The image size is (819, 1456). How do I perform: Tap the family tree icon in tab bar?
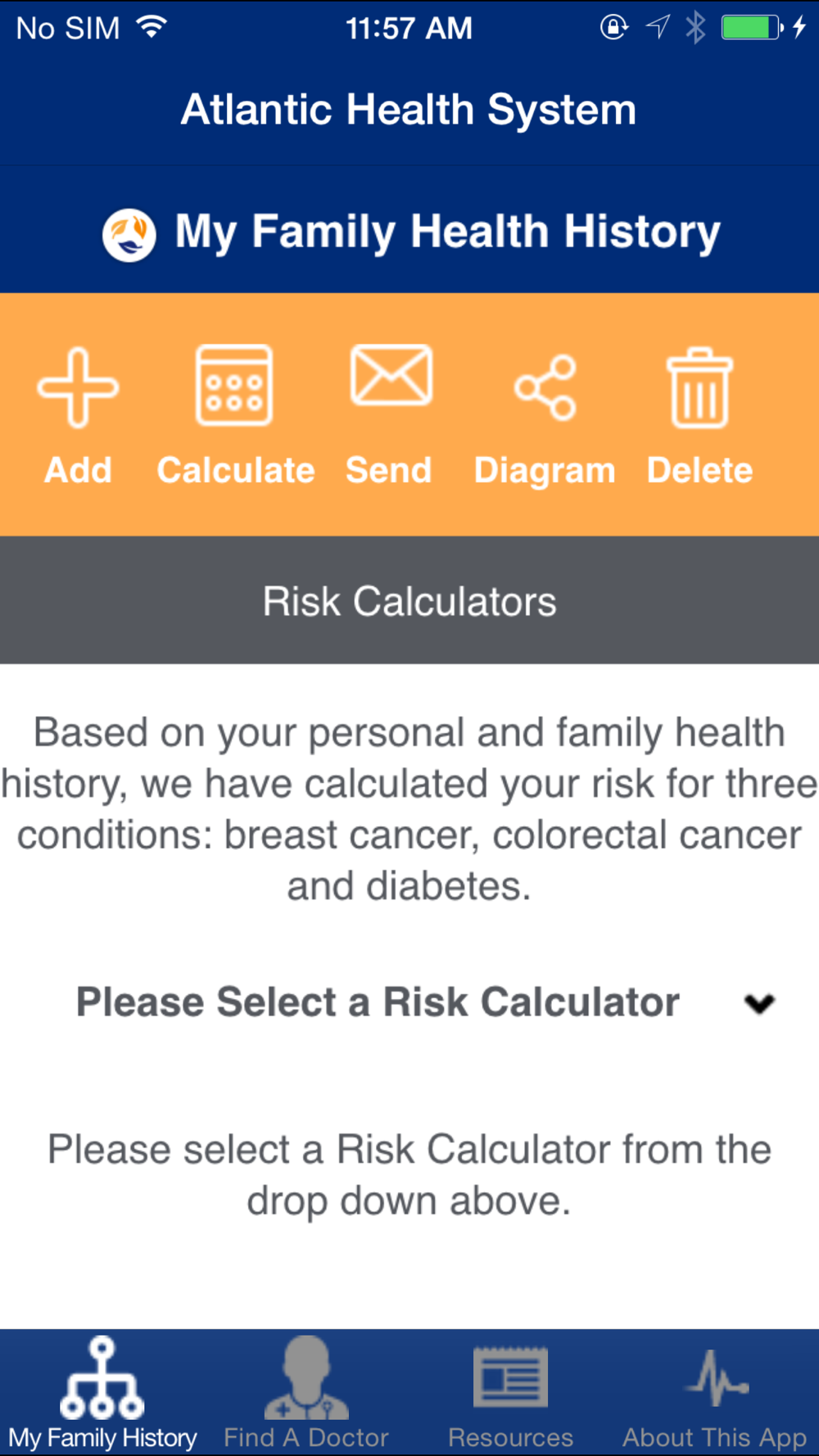click(102, 1377)
